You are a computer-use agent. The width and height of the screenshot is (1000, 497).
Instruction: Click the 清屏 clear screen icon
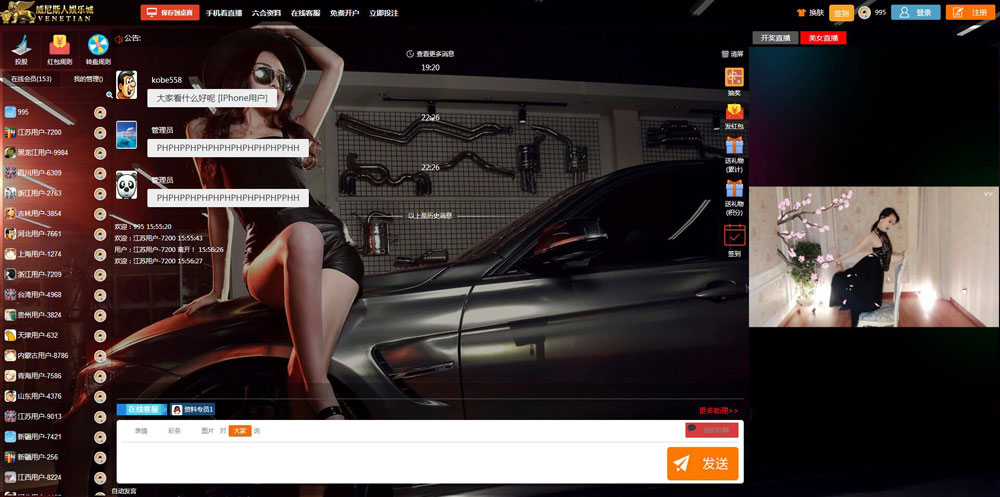pos(725,54)
